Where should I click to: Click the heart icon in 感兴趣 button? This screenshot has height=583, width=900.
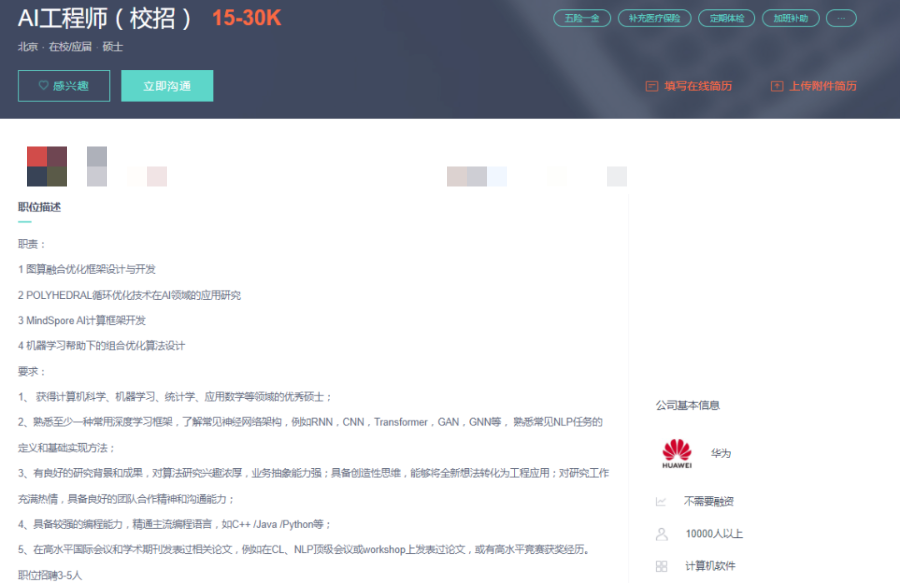click(43, 85)
